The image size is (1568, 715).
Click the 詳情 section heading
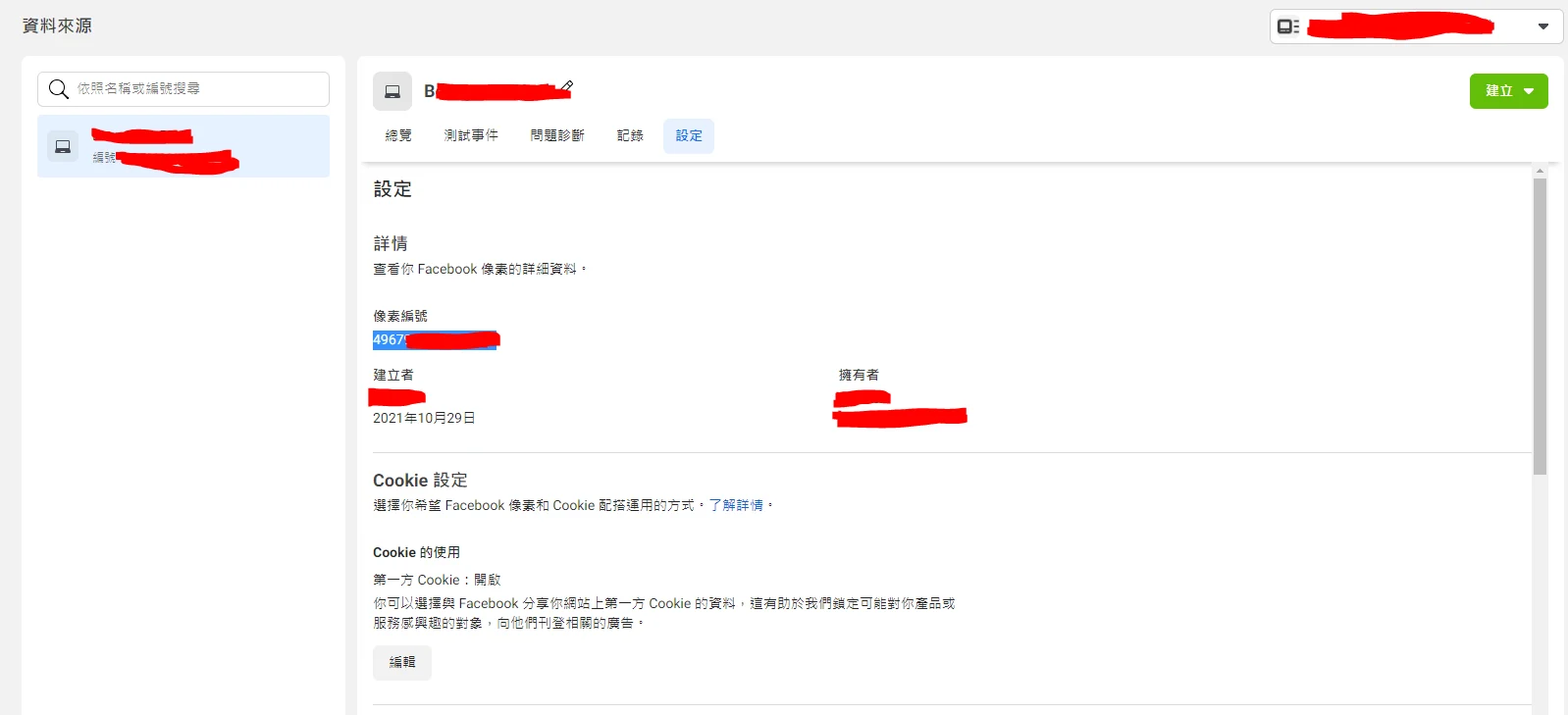coord(391,243)
